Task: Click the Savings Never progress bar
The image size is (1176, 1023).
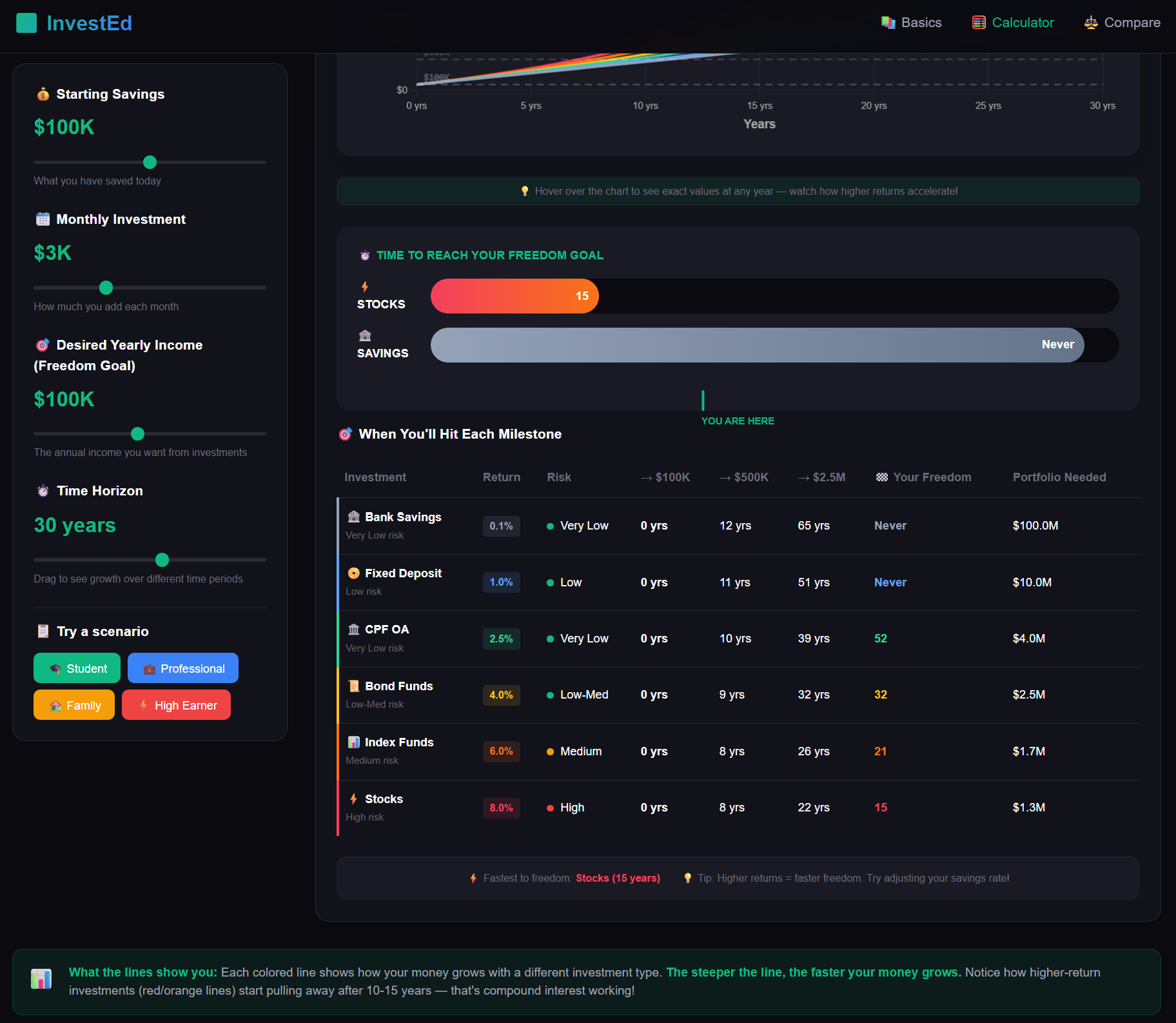Action: point(758,345)
